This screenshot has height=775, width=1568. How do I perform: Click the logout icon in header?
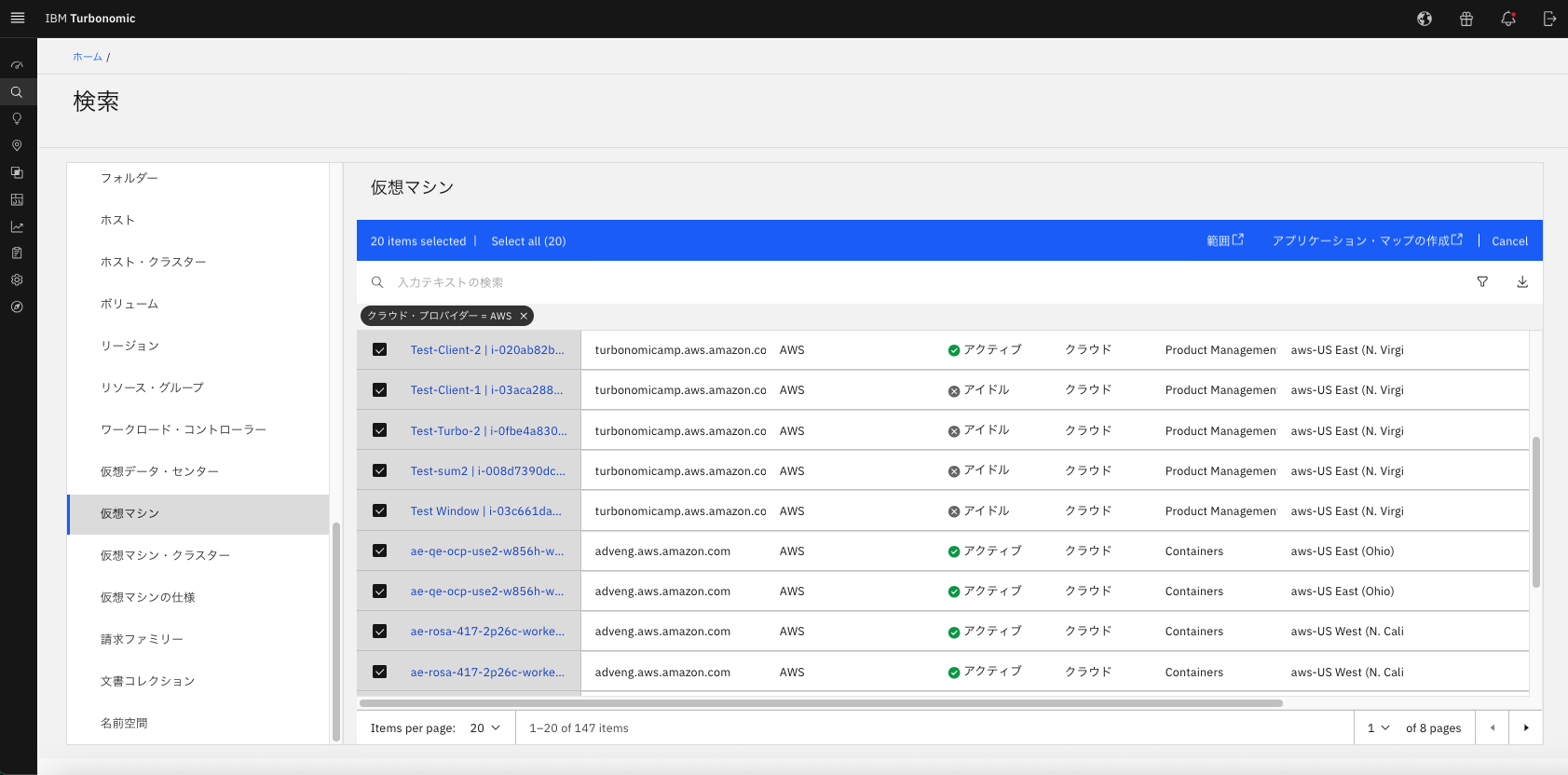click(x=1549, y=19)
